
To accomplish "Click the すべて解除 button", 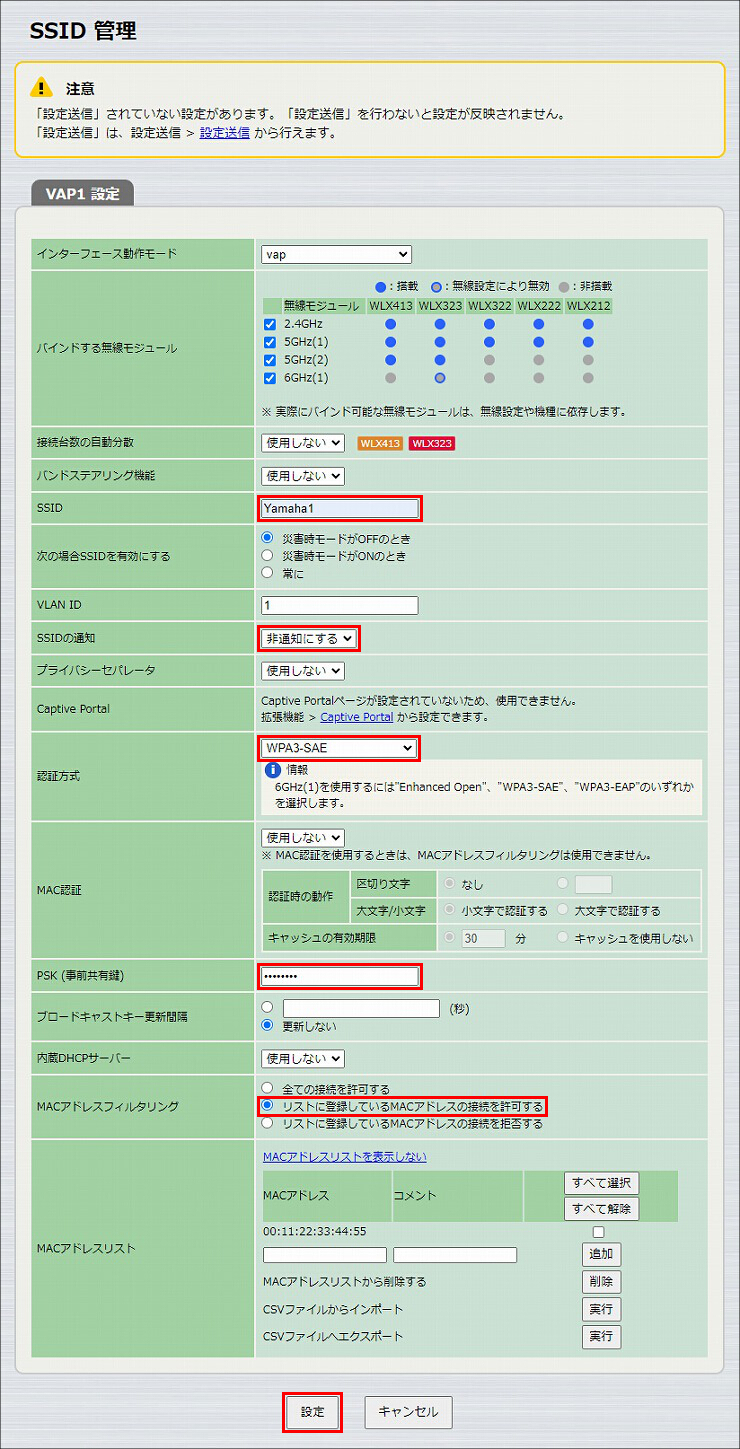I will point(601,1208).
